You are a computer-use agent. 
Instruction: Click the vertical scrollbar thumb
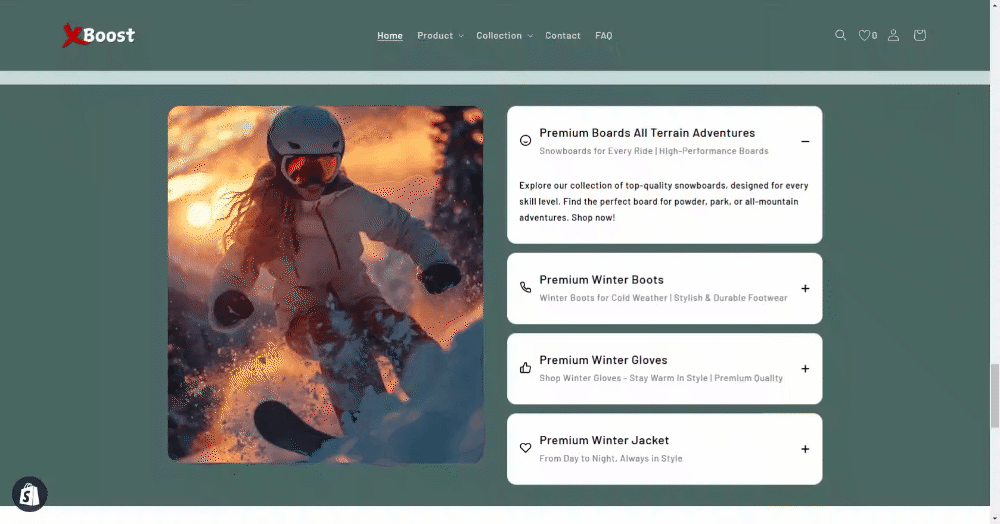(994, 395)
